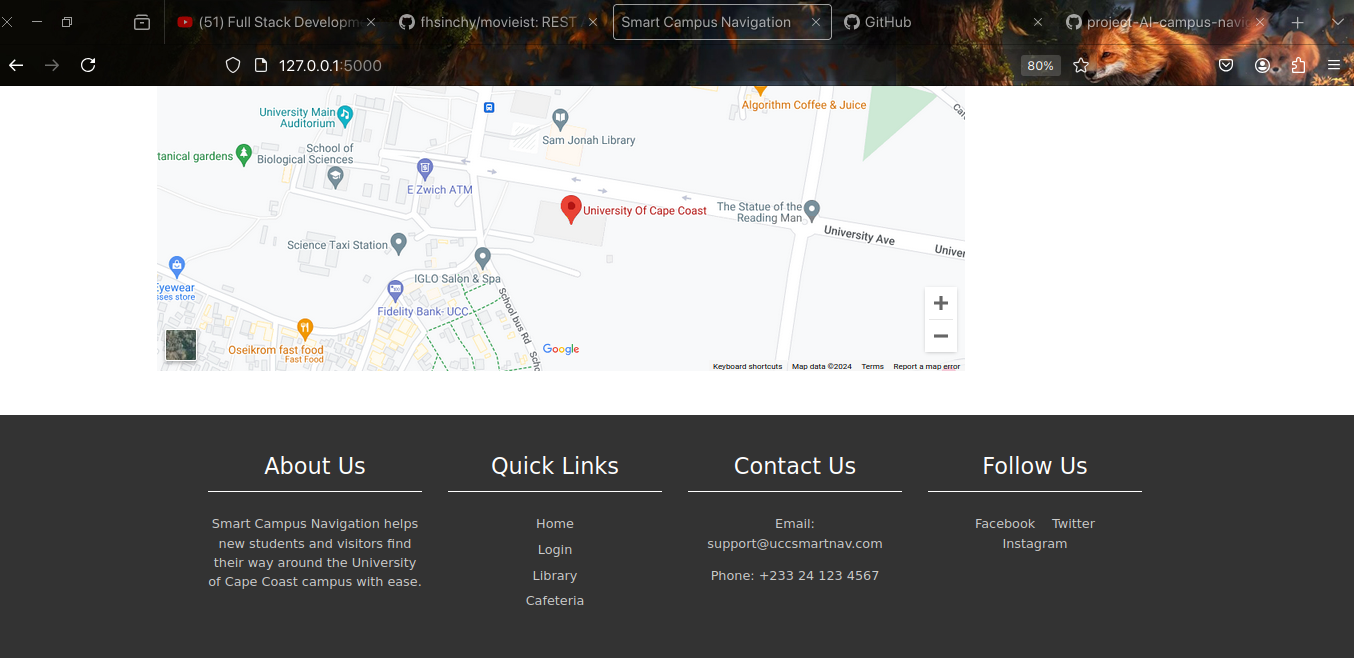Image resolution: width=1354 pixels, height=658 pixels.
Task: Select the eyewear store shopping marker
Action: click(x=177, y=266)
